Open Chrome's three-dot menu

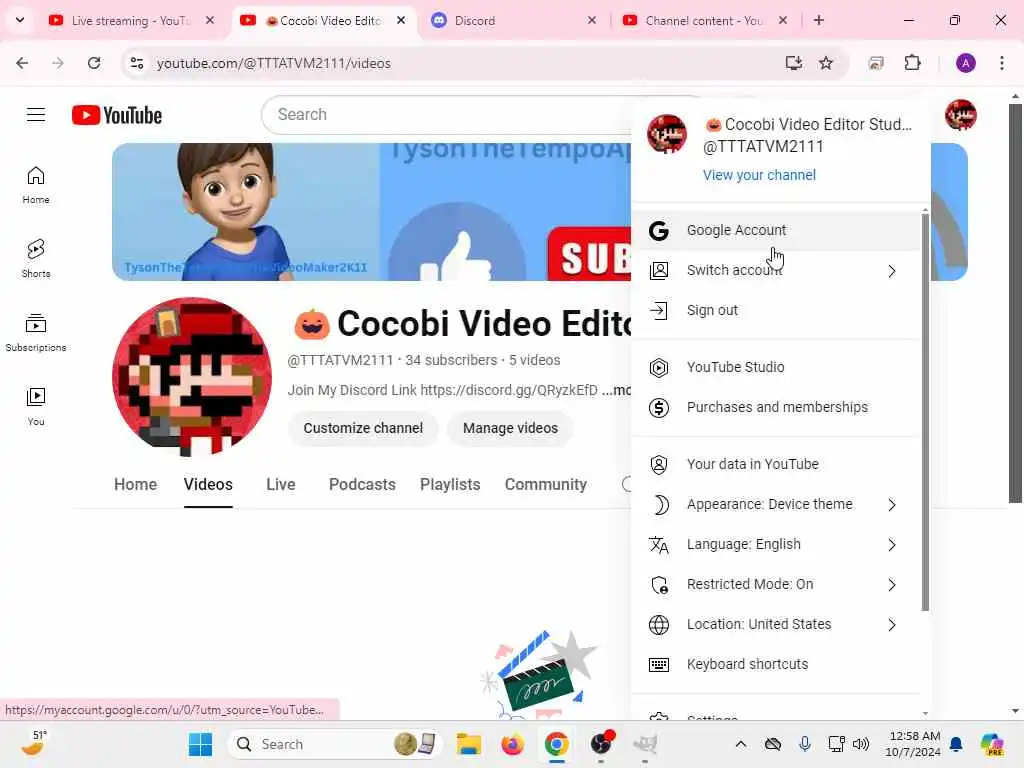pyautogui.click(x=1002, y=63)
